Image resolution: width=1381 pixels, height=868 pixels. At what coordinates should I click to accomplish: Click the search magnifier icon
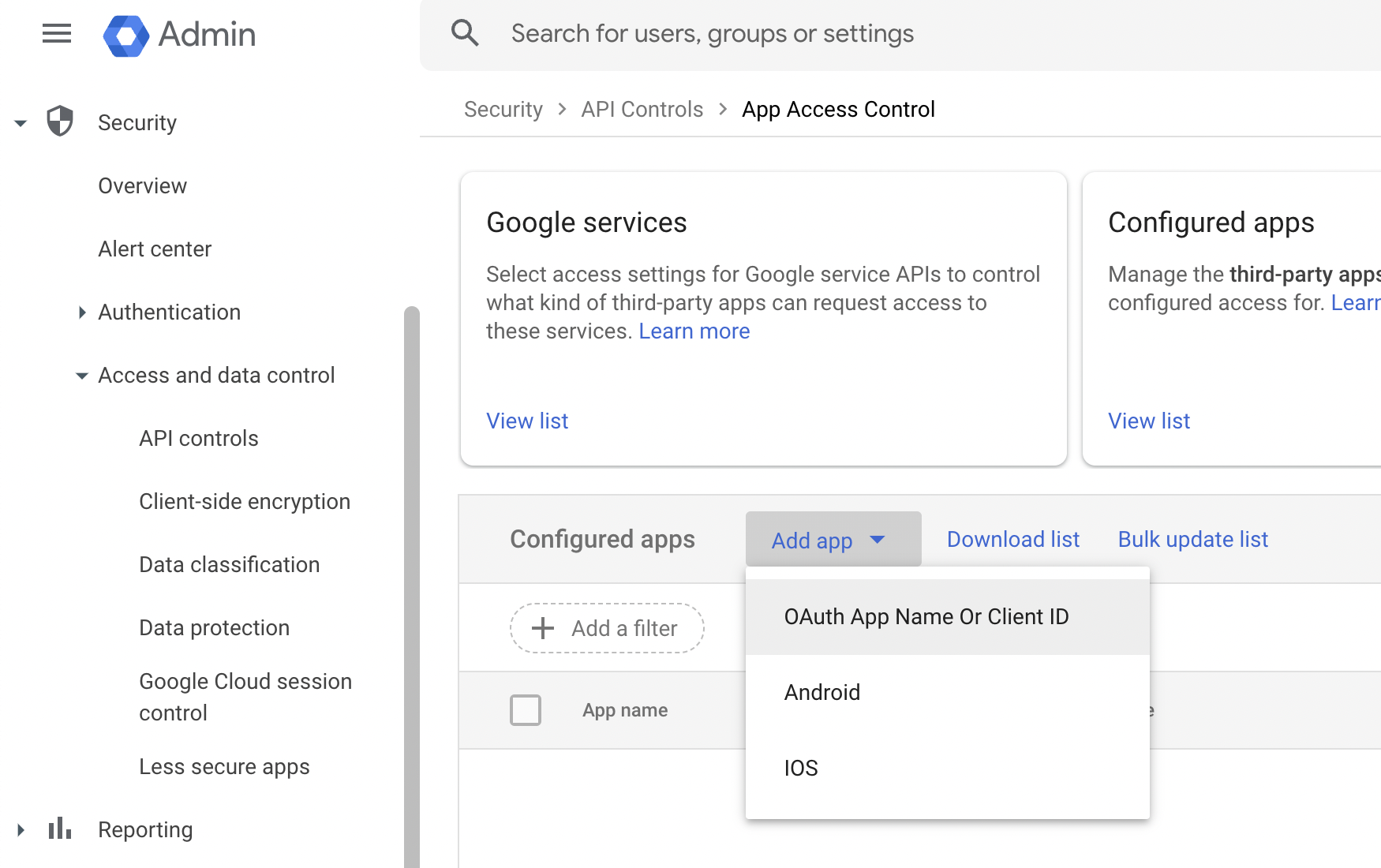click(465, 33)
